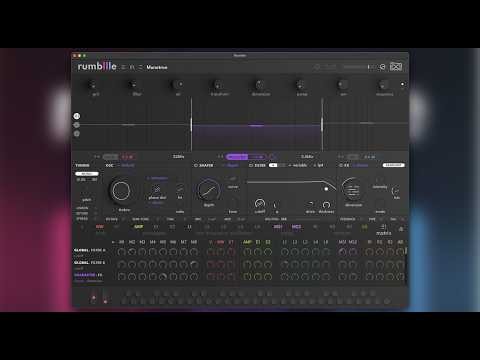Click the pitch knob
480x360 pixels.
pos(86,191)
